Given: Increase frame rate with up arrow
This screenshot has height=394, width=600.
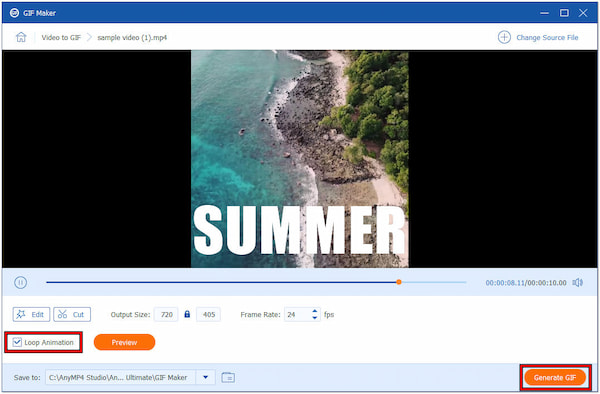Looking at the screenshot, I should pyautogui.click(x=315, y=311).
